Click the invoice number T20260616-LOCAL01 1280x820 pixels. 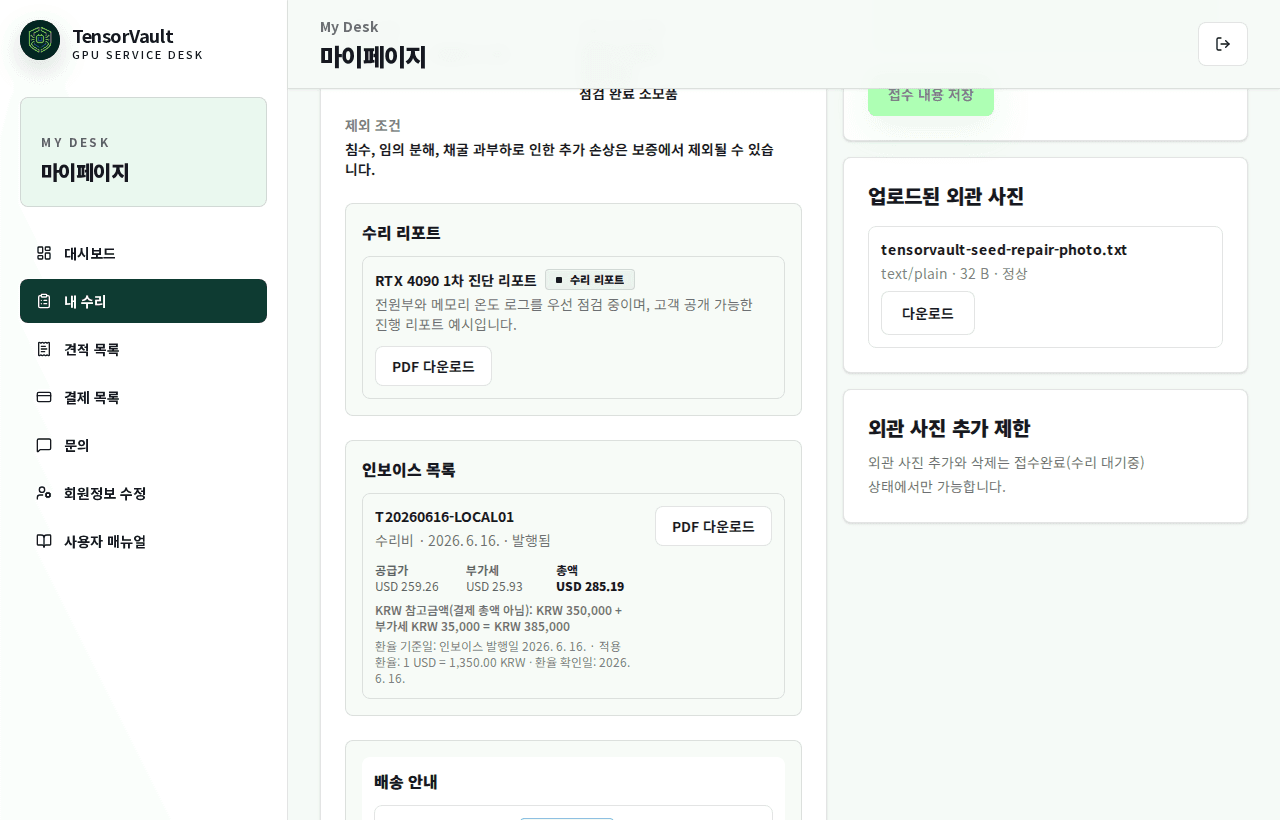[444, 517]
